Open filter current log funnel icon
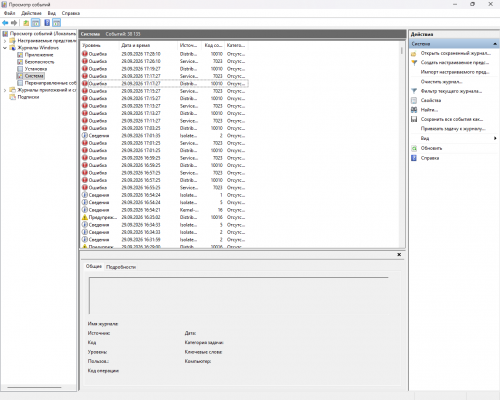 414,91
